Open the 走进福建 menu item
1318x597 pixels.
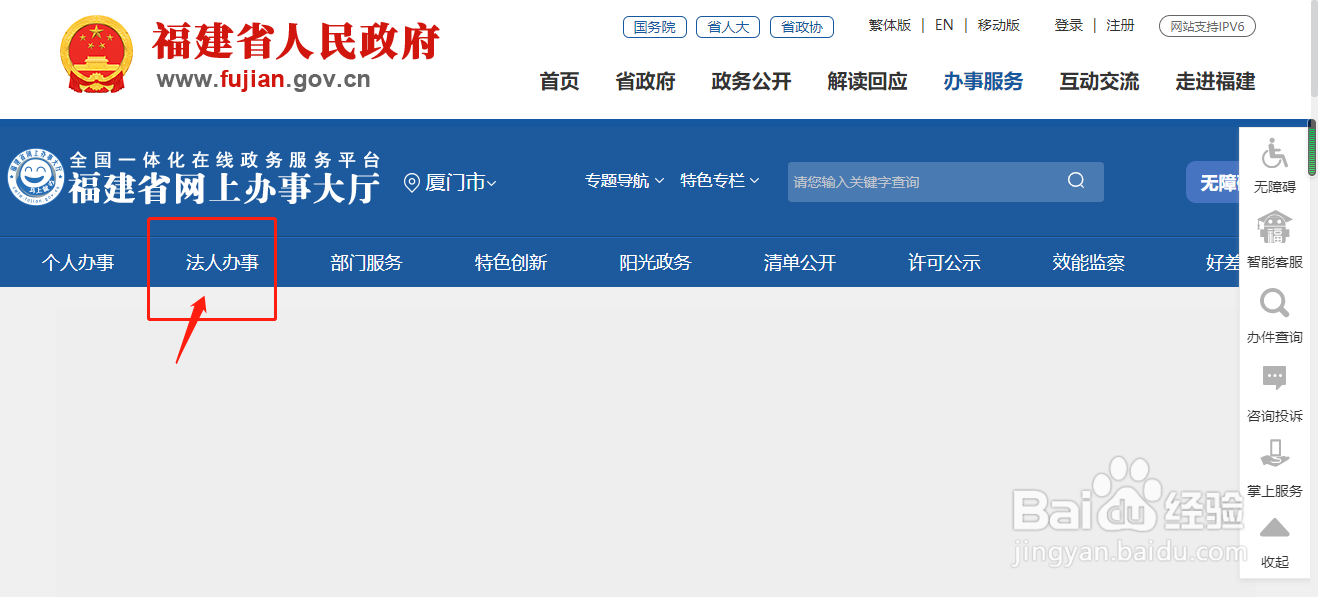(x=1215, y=82)
